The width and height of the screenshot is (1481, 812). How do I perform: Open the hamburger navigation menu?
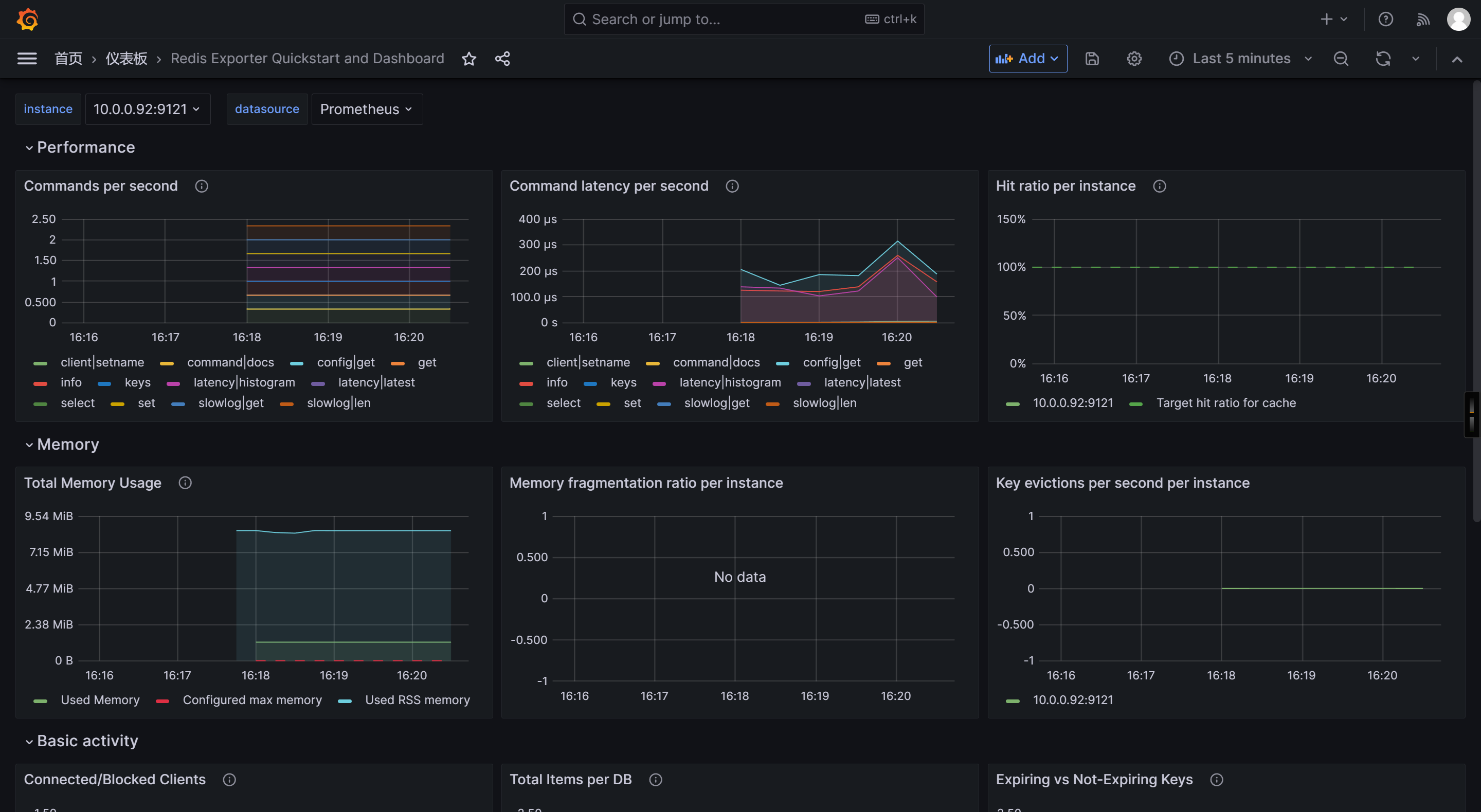coord(27,59)
